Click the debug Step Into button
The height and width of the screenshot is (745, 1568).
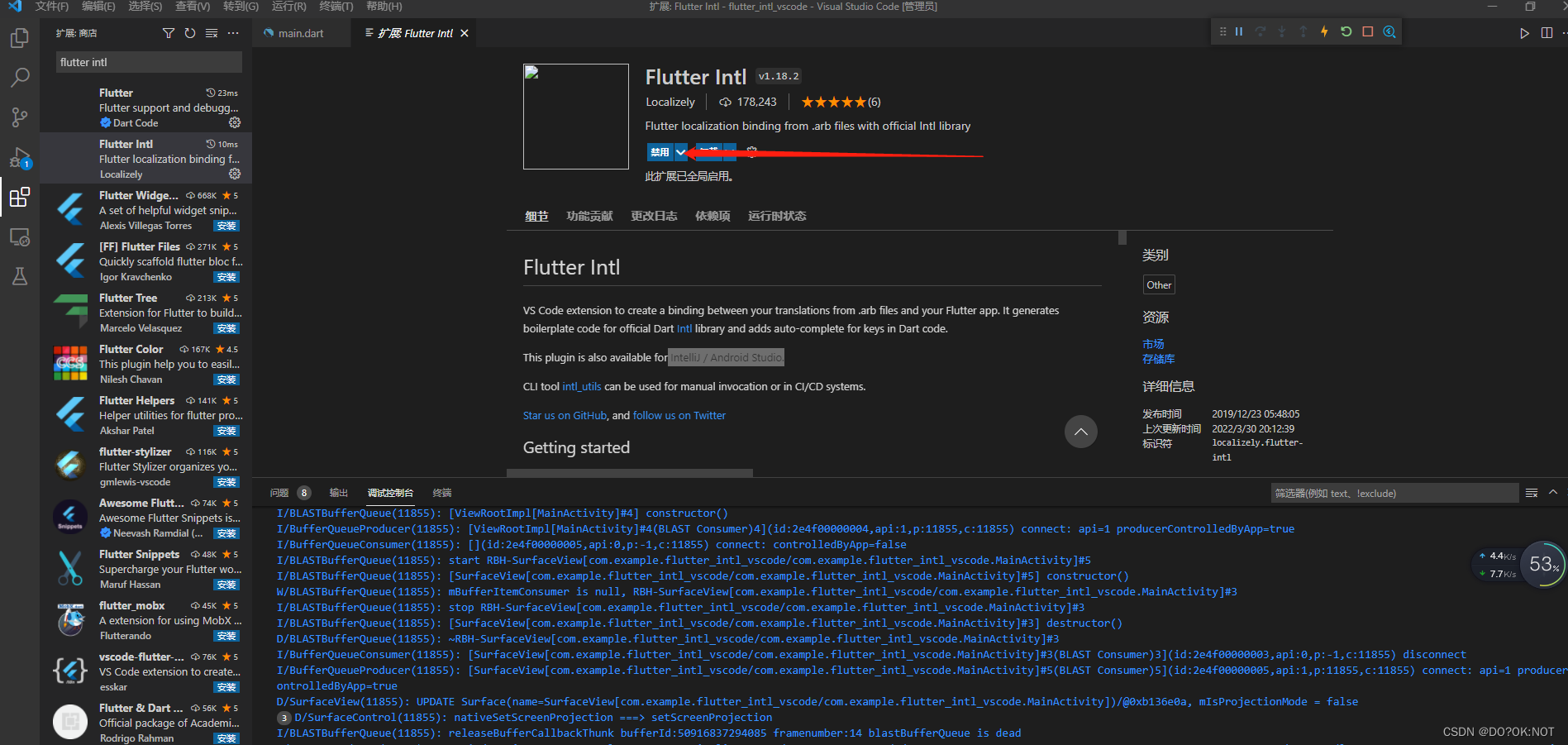pos(1282,31)
